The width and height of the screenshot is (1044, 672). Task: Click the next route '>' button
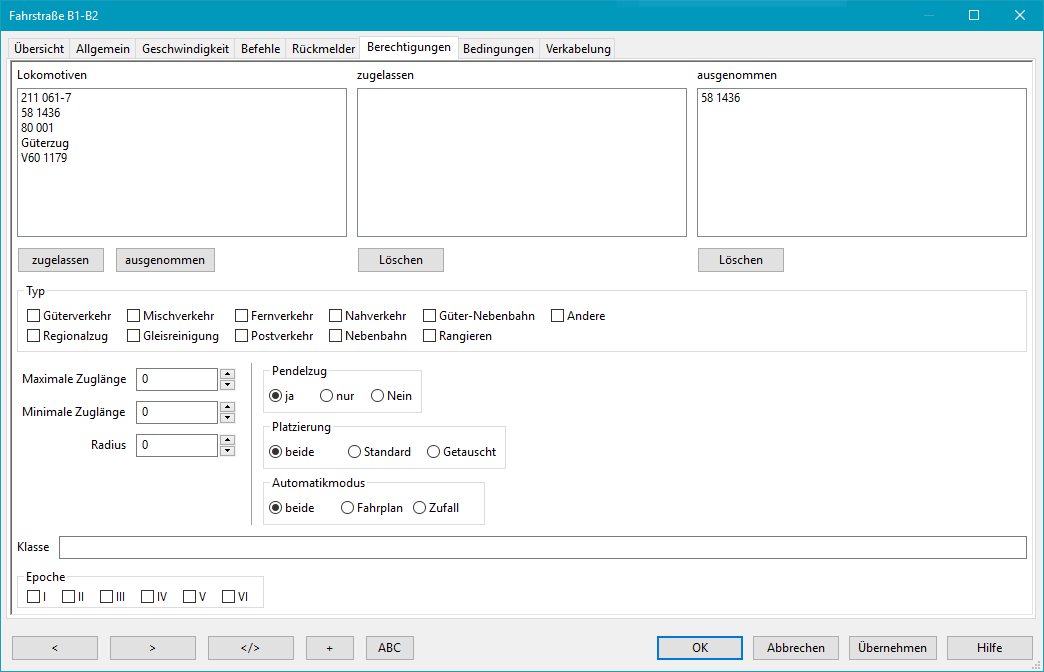tap(152, 647)
